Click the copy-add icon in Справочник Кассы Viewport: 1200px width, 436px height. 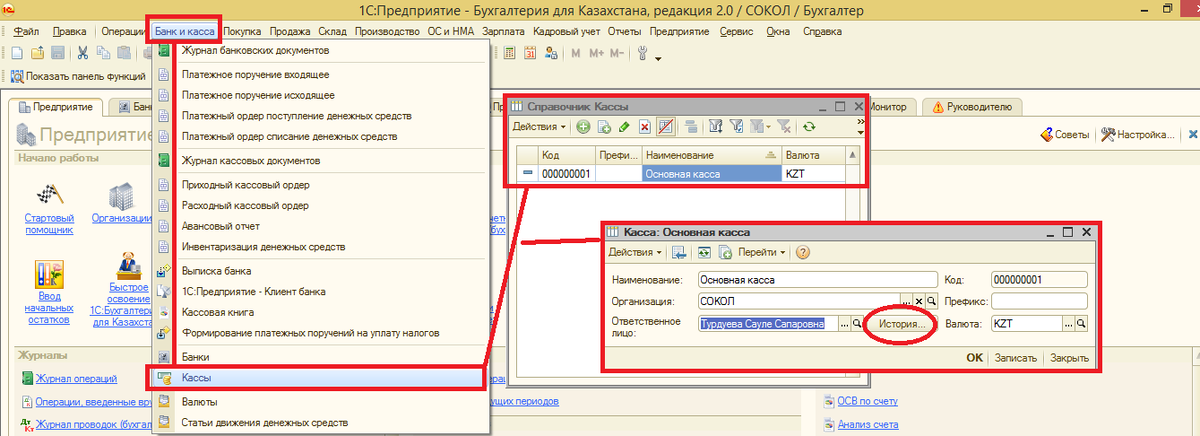(x=603, y=127)
